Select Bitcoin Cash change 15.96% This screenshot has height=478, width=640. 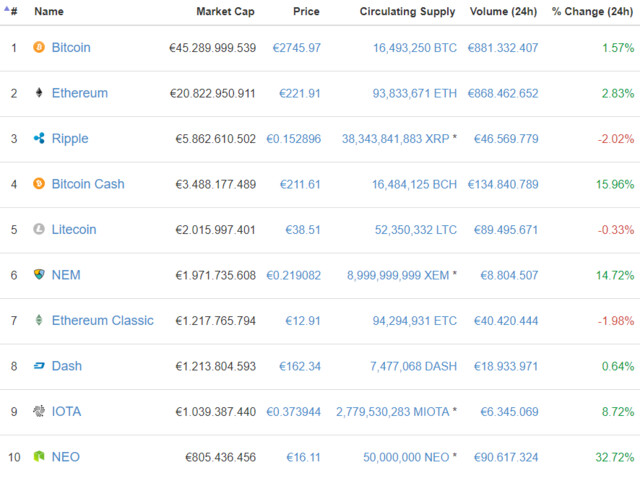[615, 185]
